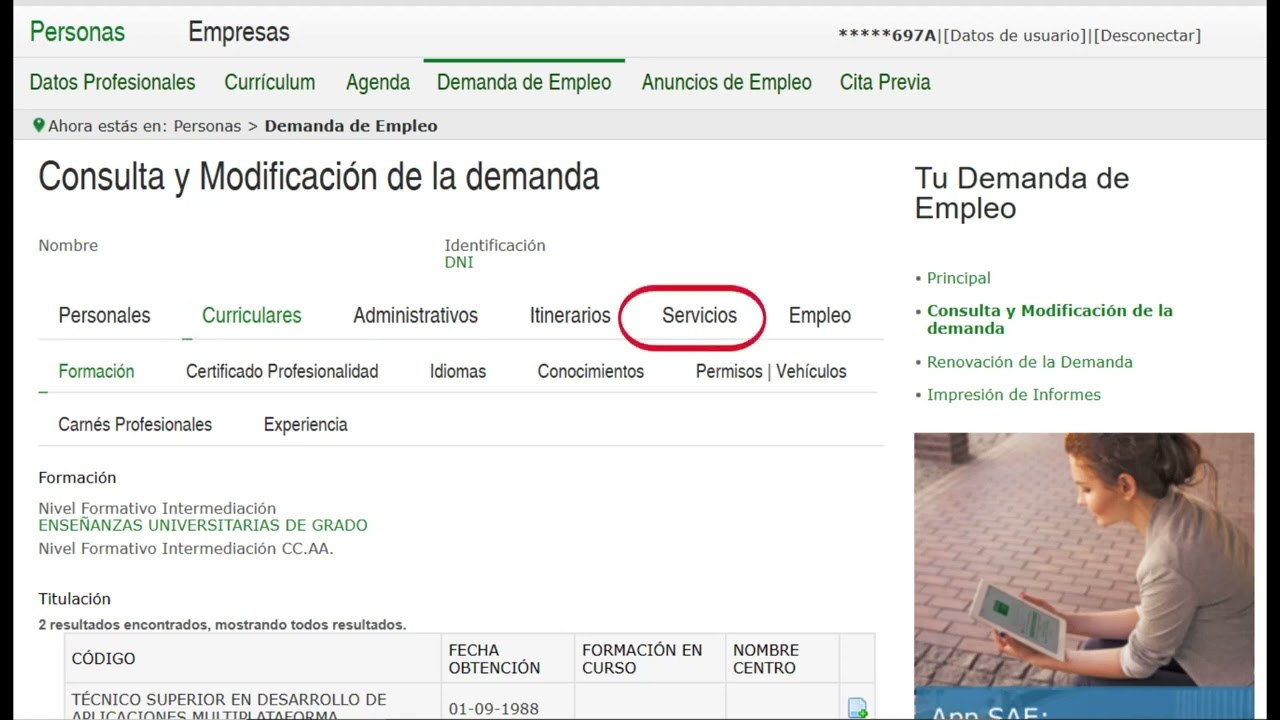Image resolution: width=1280 pixels, height=720 pixels.
Task: Open the Agenda menu item
Action: [378, 83]
